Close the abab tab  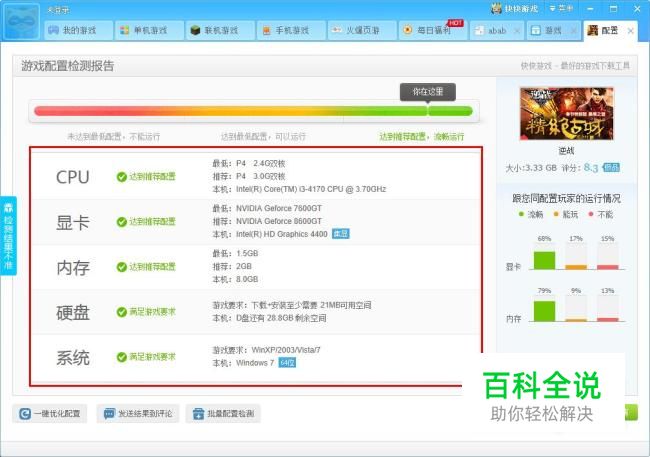(x=517, y=31)
